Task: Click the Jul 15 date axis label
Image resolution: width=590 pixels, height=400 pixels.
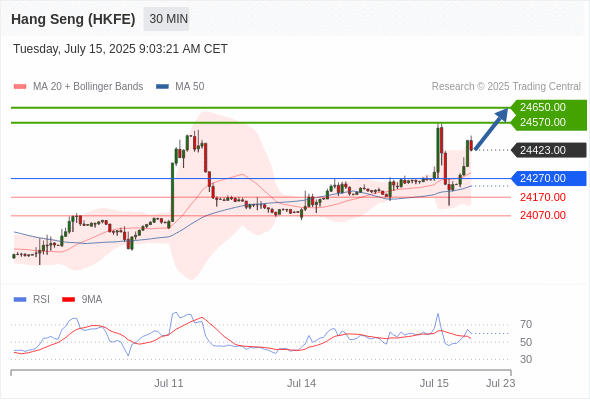Action: [x=434, y=383]
